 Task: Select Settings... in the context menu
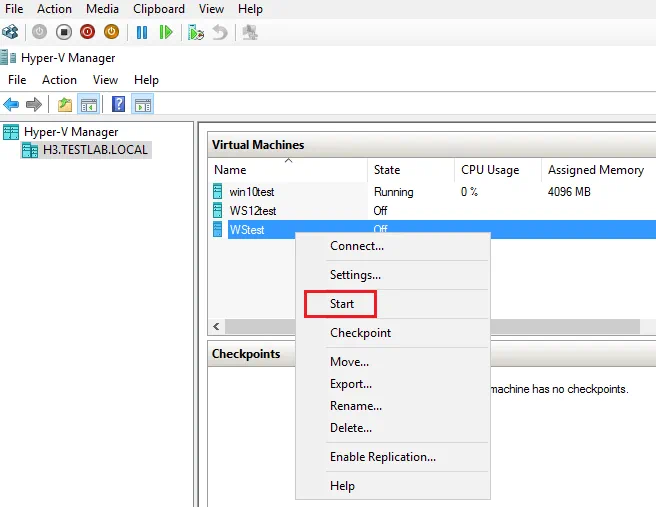point(355,274)
